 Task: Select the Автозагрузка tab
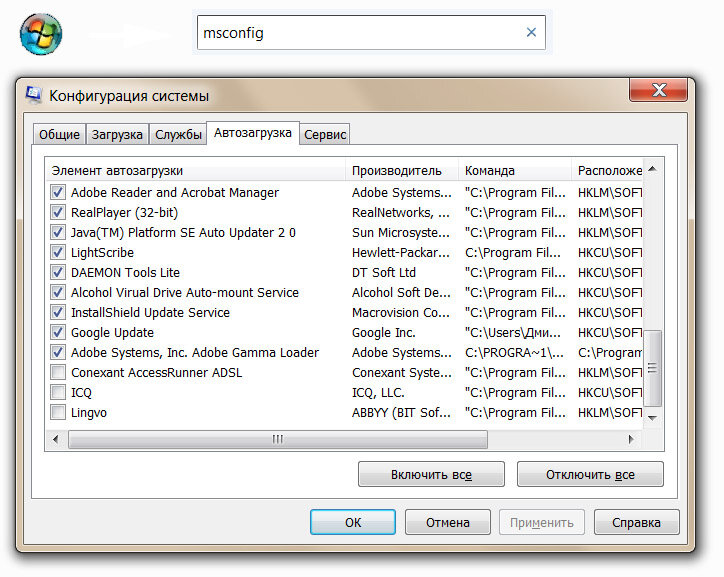(253, 133)
